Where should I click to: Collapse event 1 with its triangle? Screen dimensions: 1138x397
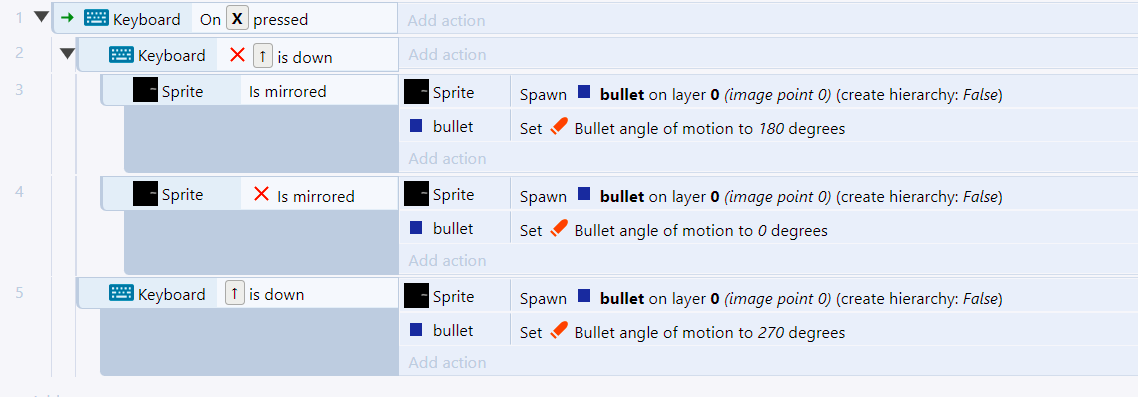(42, 17)
